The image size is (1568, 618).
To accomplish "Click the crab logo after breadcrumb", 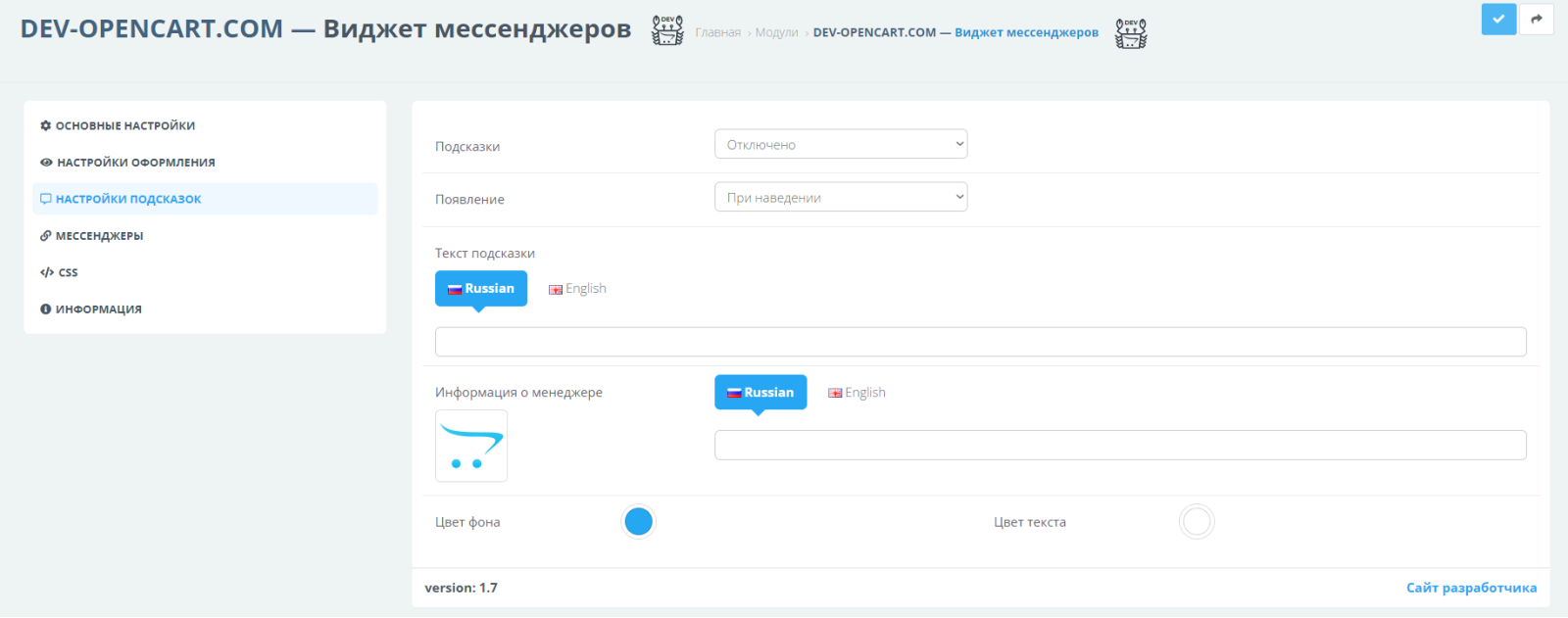I will pyautogui.click(x=1131, y=33).
